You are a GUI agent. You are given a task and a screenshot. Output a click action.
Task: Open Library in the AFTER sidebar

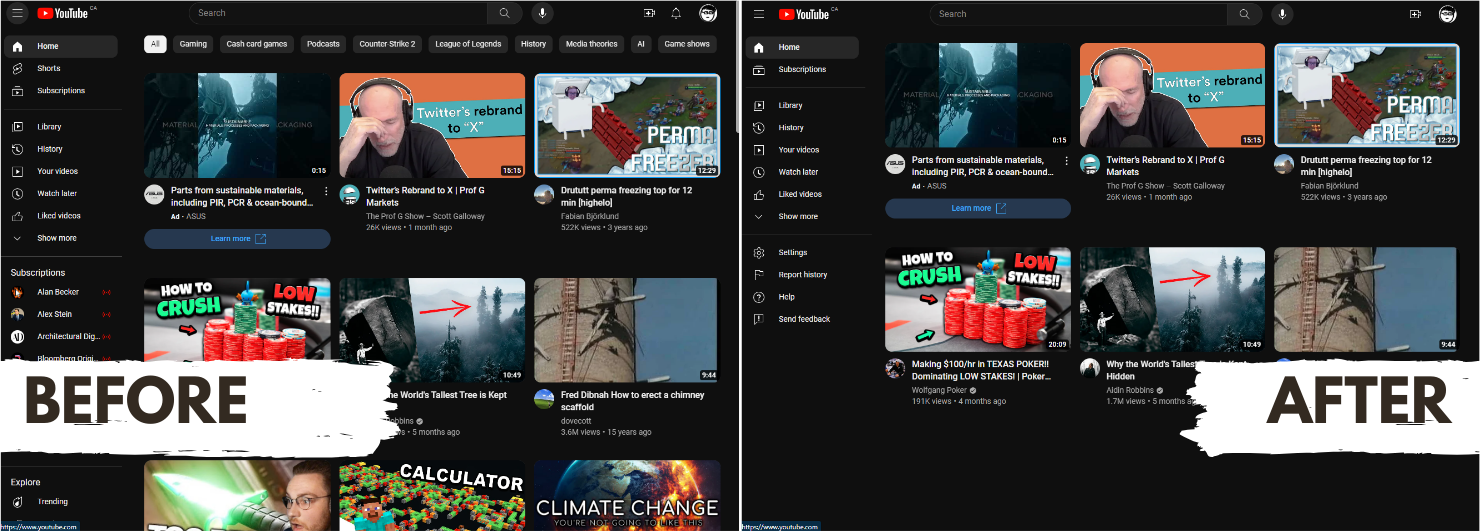tap(802, 105)
